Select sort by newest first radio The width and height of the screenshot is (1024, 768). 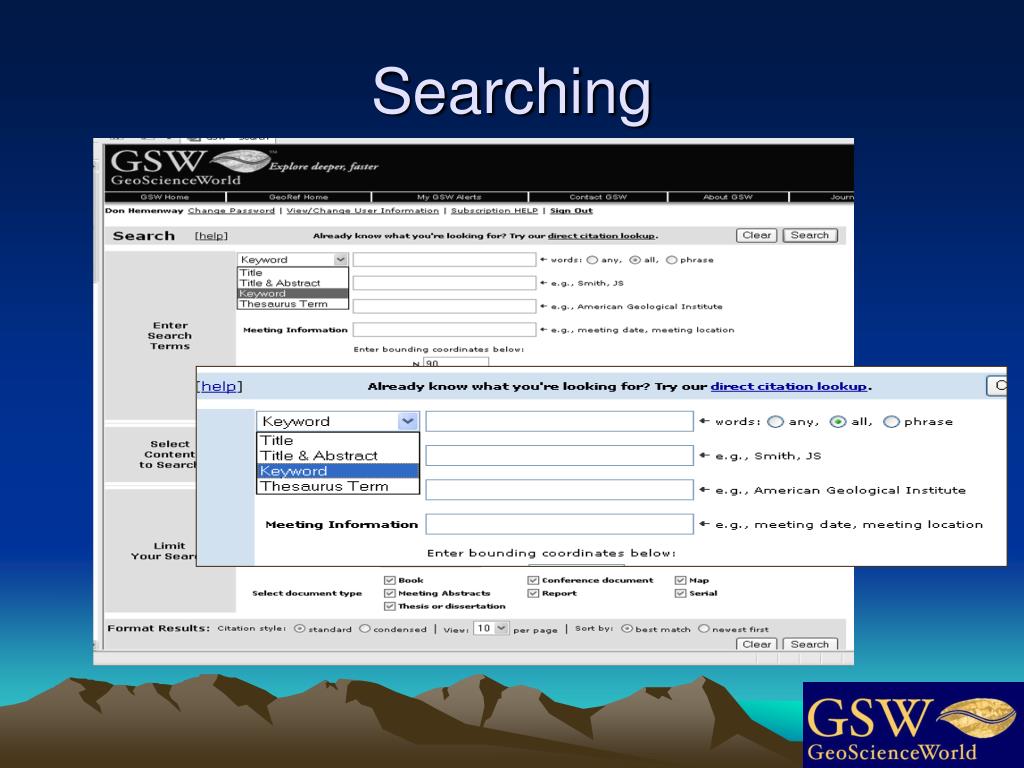pos(703,628)
